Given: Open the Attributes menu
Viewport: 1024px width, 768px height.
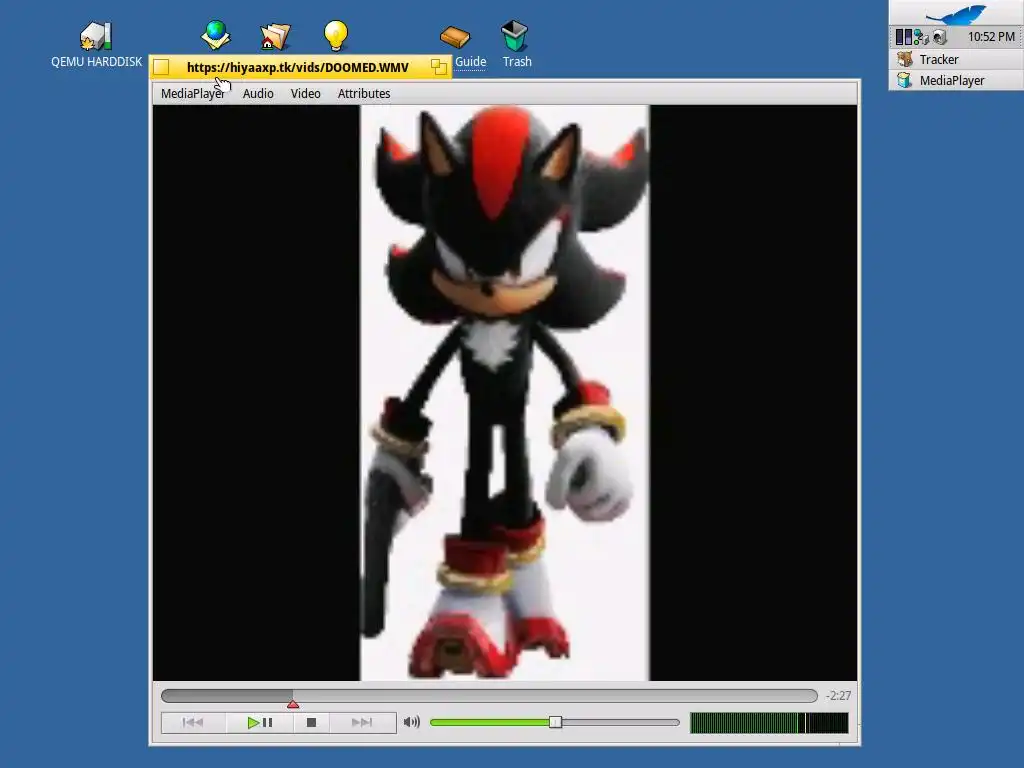Looking at the screenshot, I should (364, 93).
